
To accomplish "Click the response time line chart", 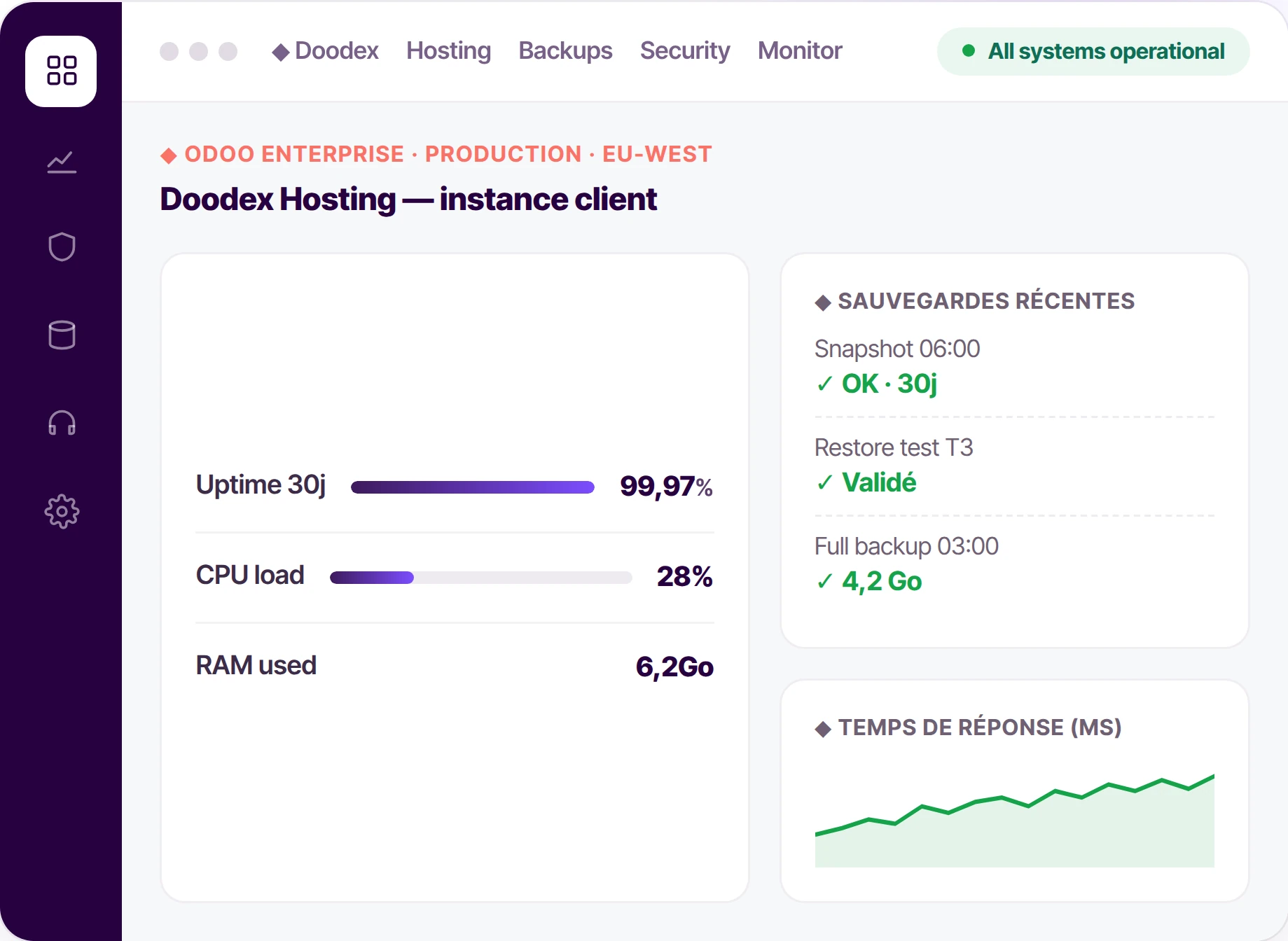I will 1014,820.
